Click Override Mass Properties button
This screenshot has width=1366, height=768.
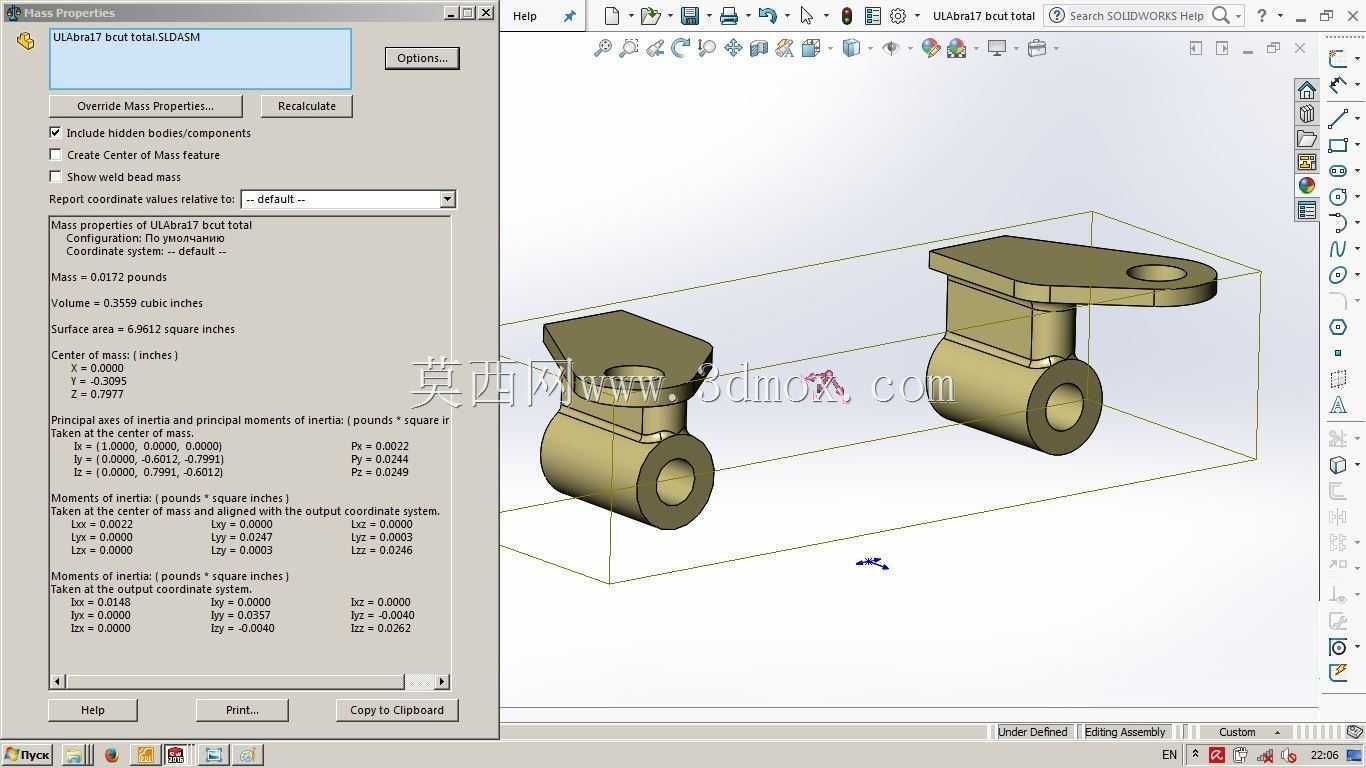pyautogui.click(x=146, y=106)
